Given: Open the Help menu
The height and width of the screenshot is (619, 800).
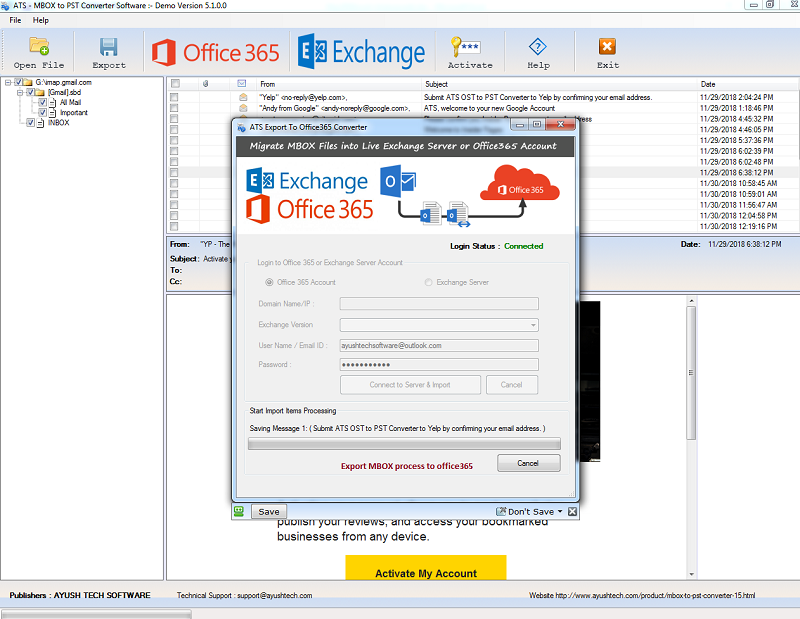Looking at the screenshot, I should tap(41, 20).
